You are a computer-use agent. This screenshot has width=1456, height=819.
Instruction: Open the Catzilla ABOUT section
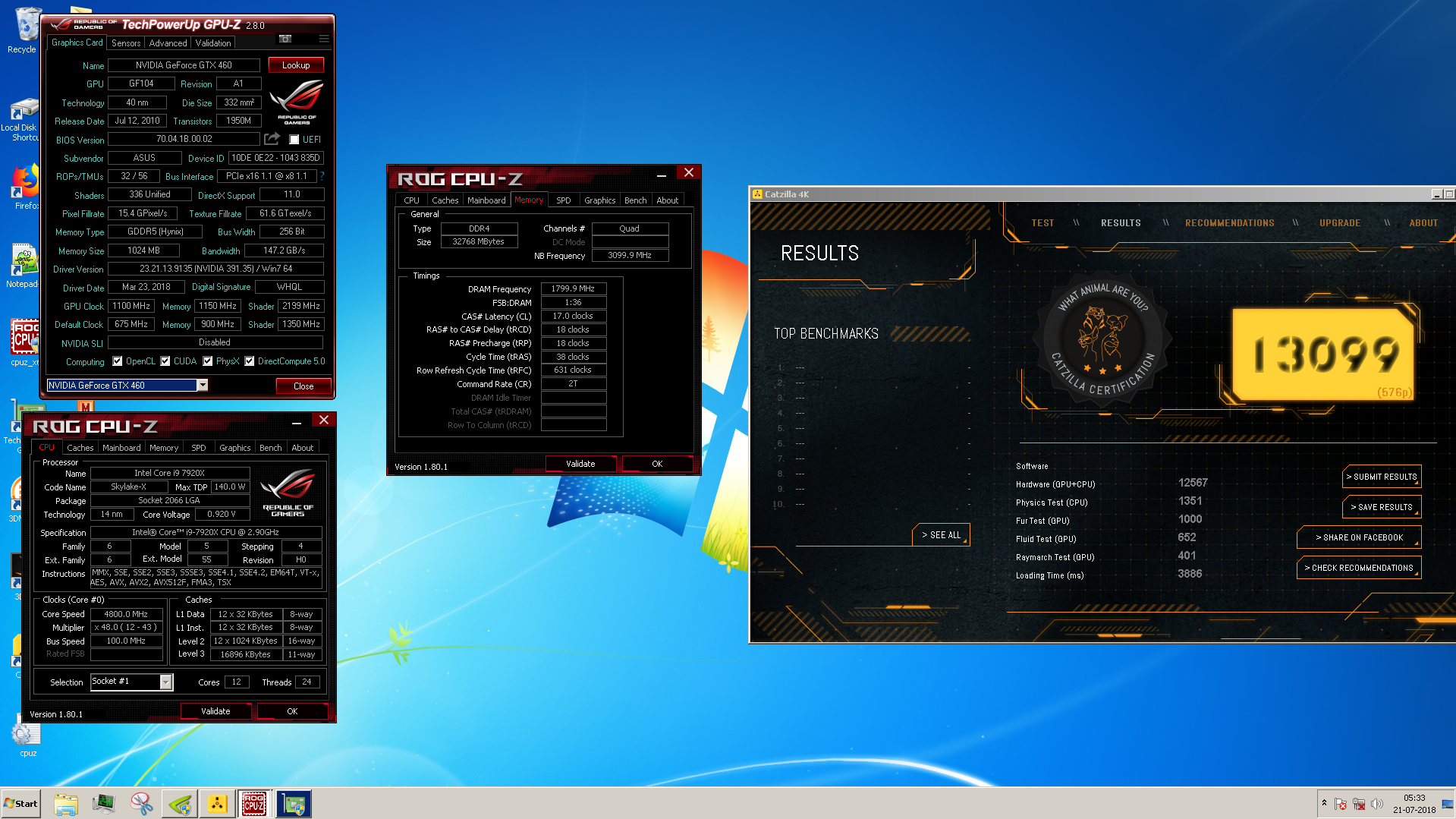pos(1423,223)
